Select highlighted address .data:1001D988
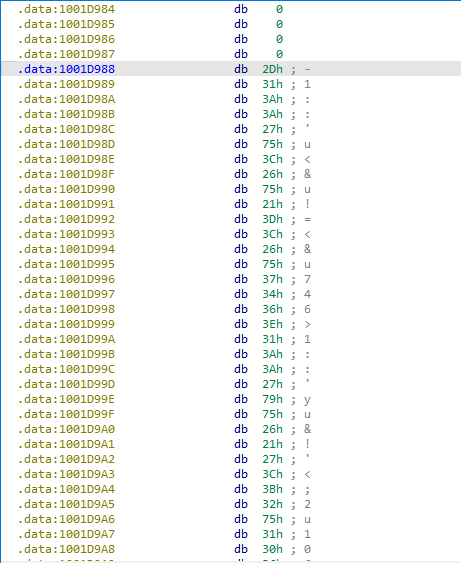The height and width of the screenshot is (563, 461). click(x=66, y=69)
